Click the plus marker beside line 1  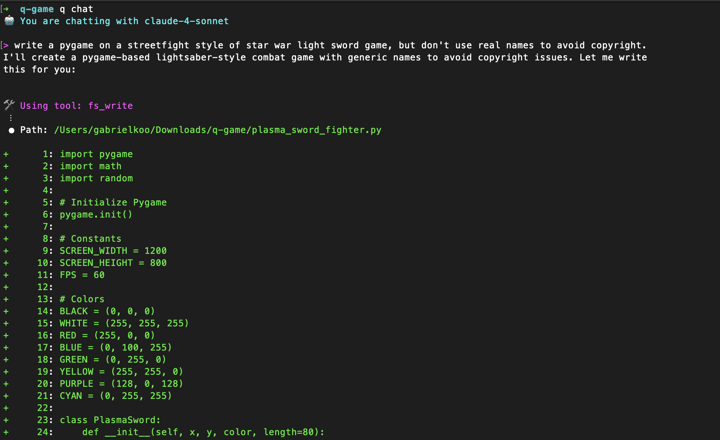[x=6, y=154]
